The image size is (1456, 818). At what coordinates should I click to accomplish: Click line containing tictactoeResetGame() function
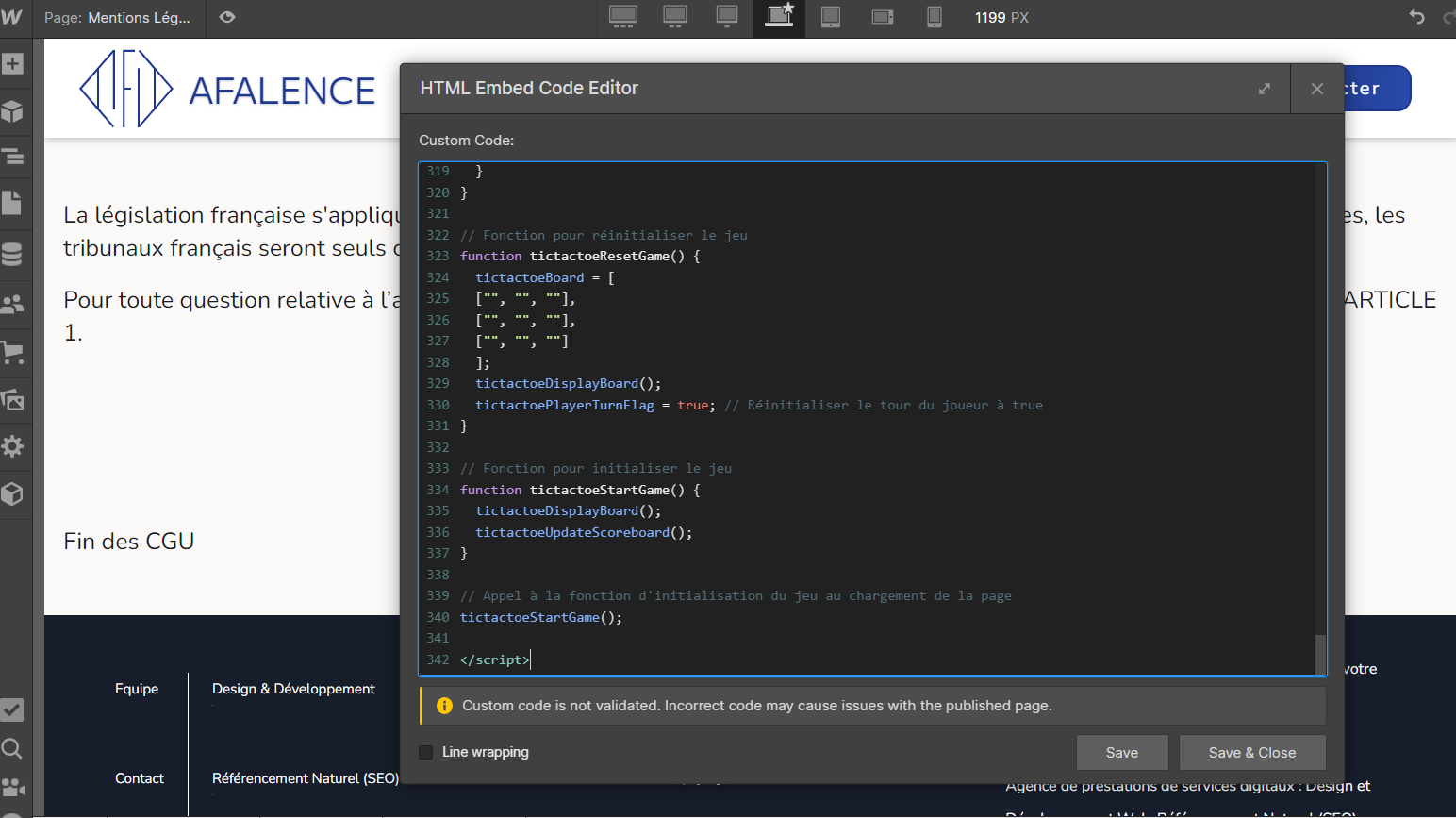pos(580,256)
